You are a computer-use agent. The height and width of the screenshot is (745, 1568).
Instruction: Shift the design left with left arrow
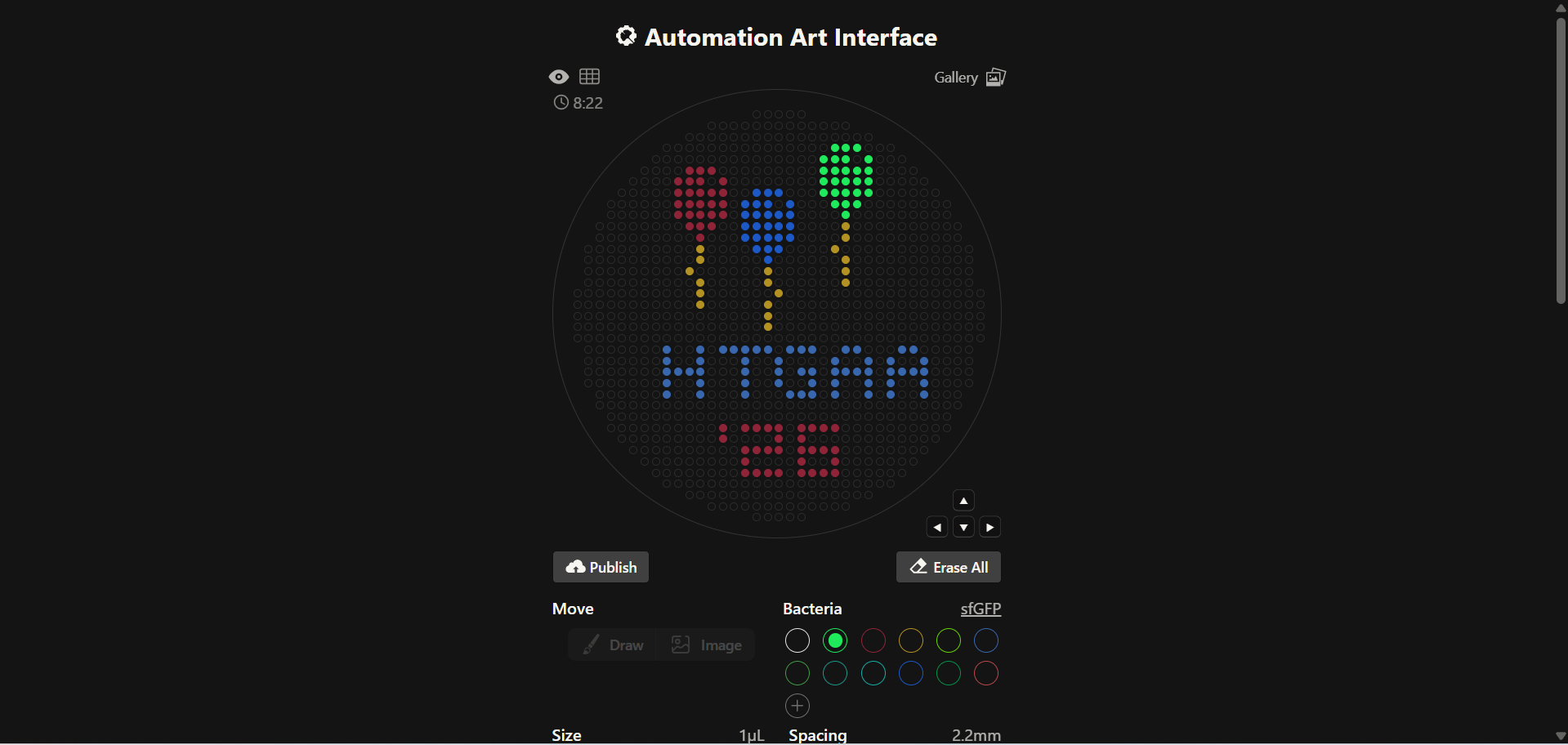pos(937,528)
